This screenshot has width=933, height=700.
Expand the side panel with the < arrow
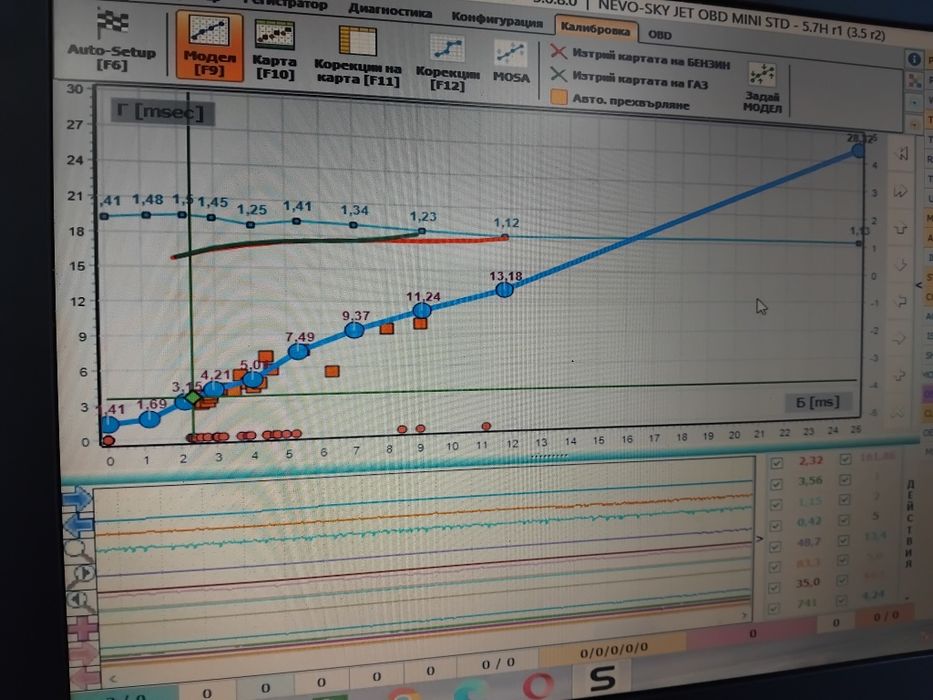(x=919, y=285)
